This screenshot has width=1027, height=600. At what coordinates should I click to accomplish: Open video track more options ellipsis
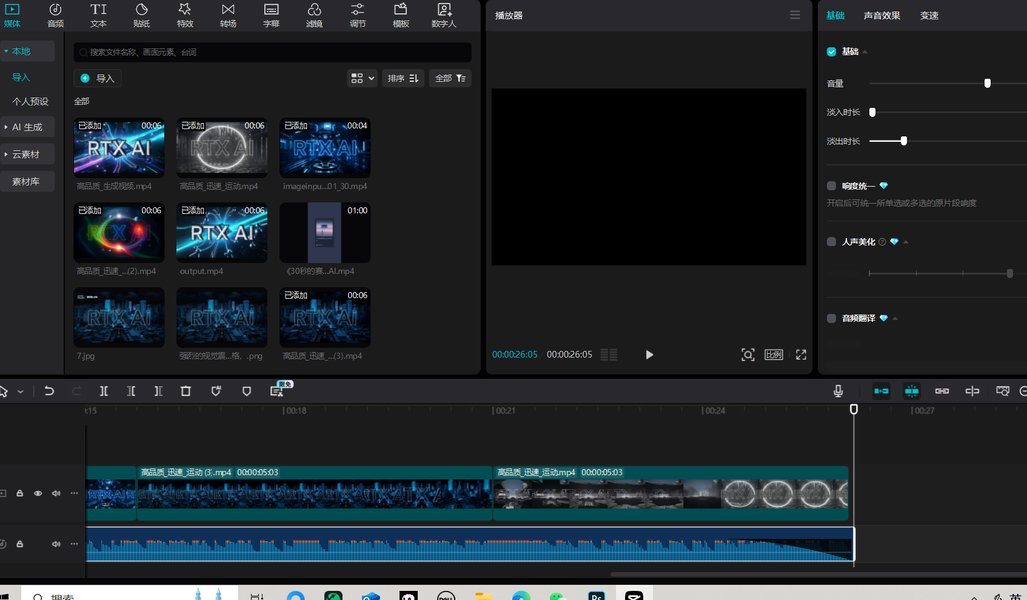74,493
